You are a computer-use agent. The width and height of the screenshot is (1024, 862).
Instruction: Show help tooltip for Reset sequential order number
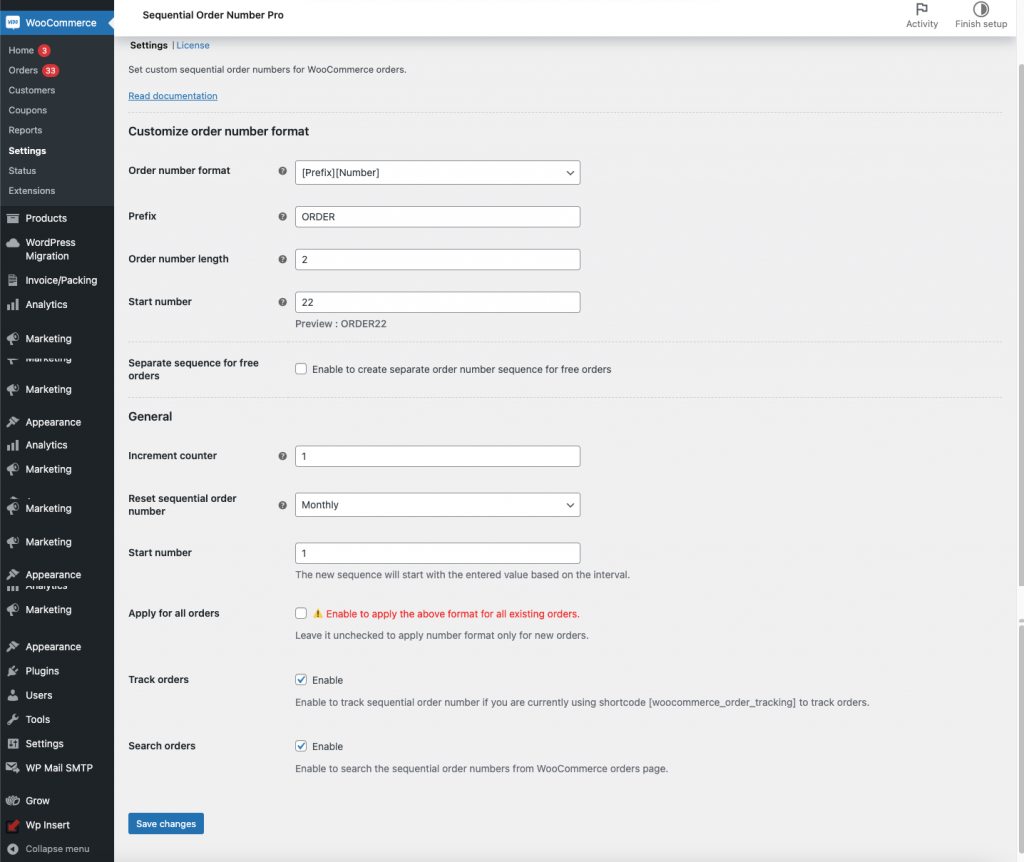282,505
